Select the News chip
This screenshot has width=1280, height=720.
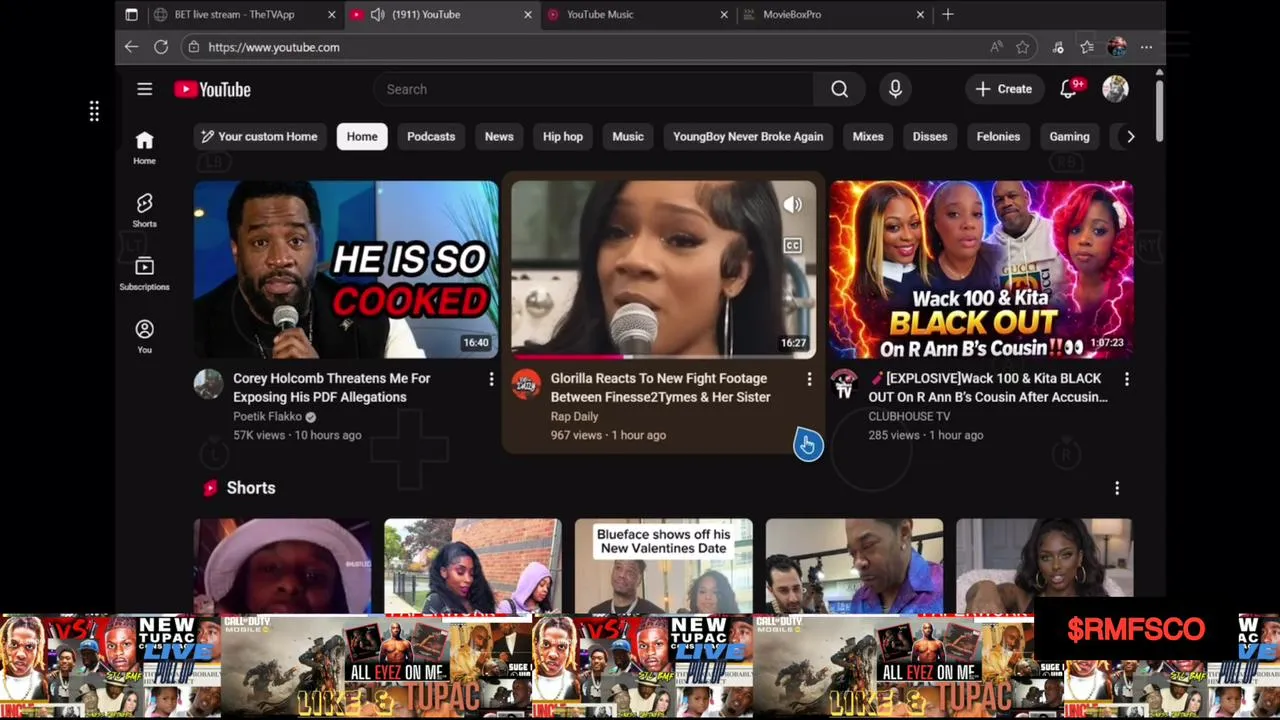(499, 137)
